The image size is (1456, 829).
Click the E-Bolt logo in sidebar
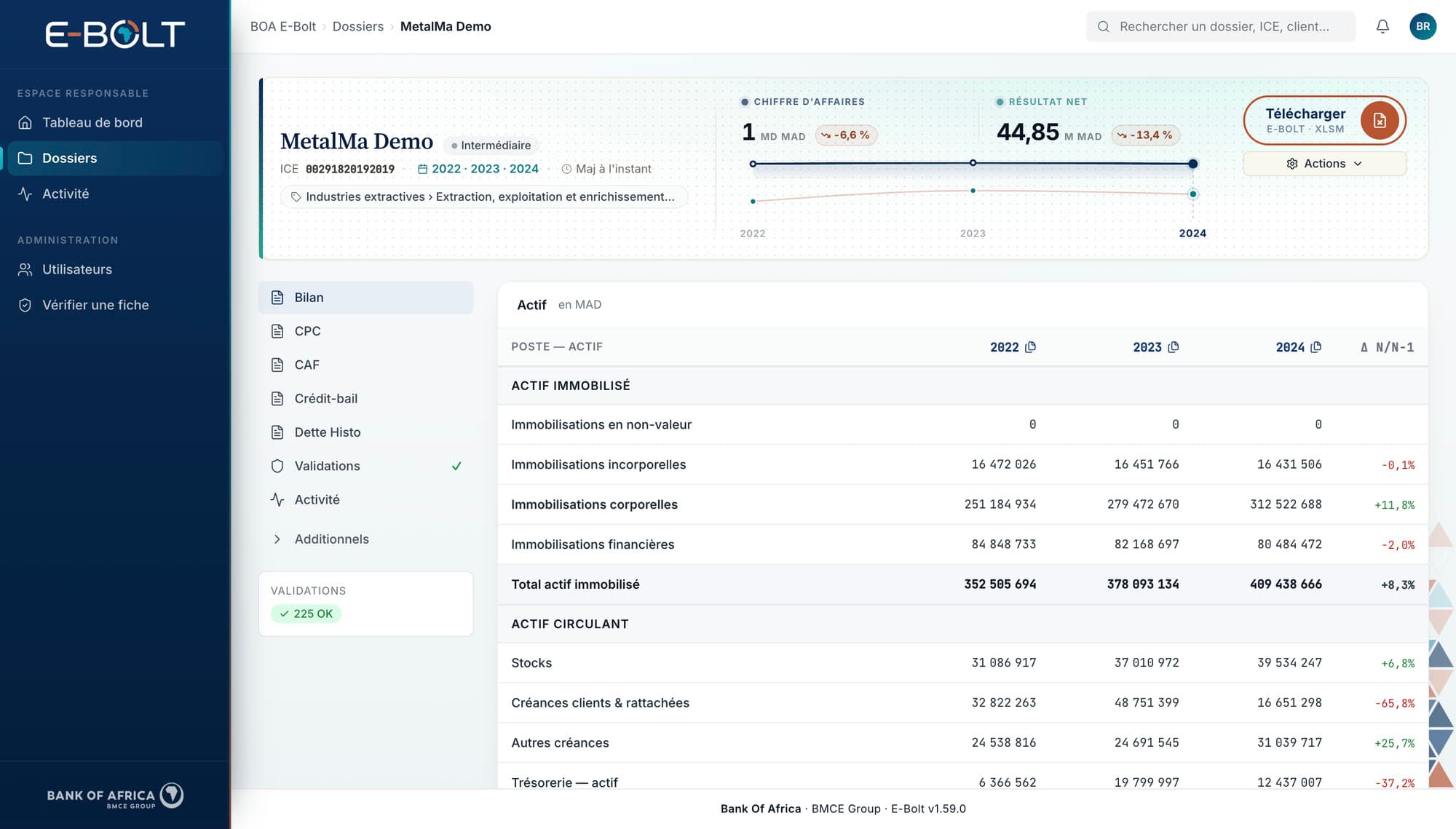pyautogui.click(x=115, y=34)
